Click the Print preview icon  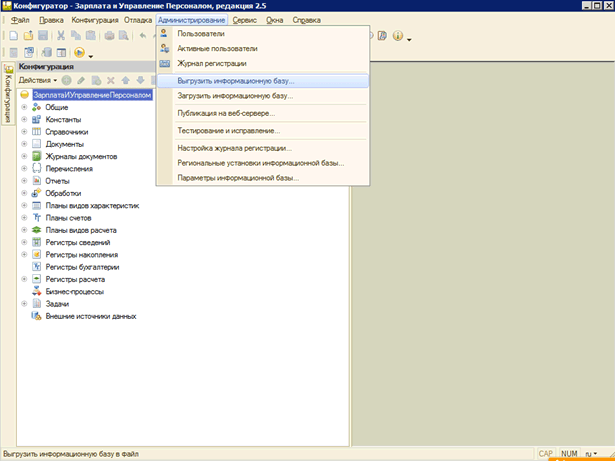[x=124, y=36]
